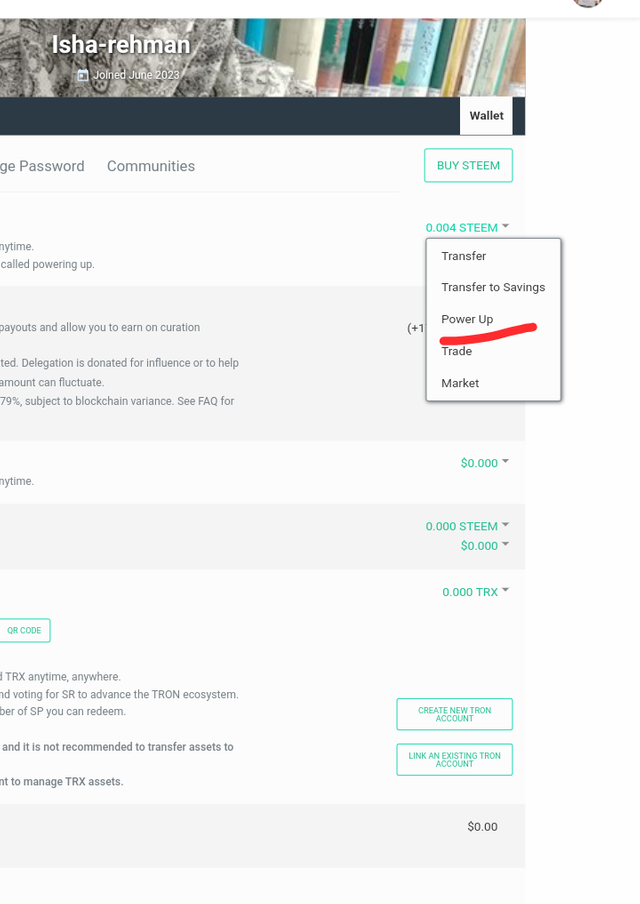Choose Trade from the STEEM menu
Image resolution: width=640 pixels, height=904 pixels.
click(456, 351)
